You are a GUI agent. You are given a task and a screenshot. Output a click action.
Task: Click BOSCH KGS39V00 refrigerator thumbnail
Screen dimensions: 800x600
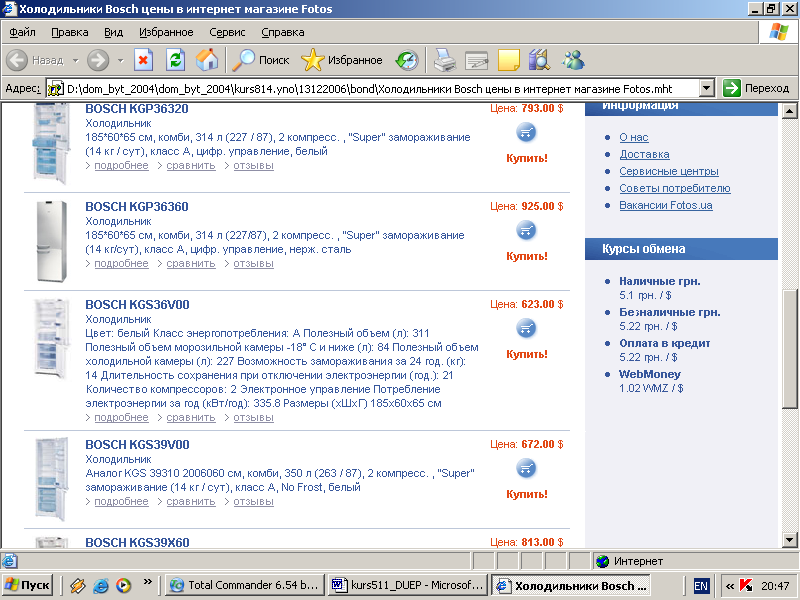tap(52, 479)
